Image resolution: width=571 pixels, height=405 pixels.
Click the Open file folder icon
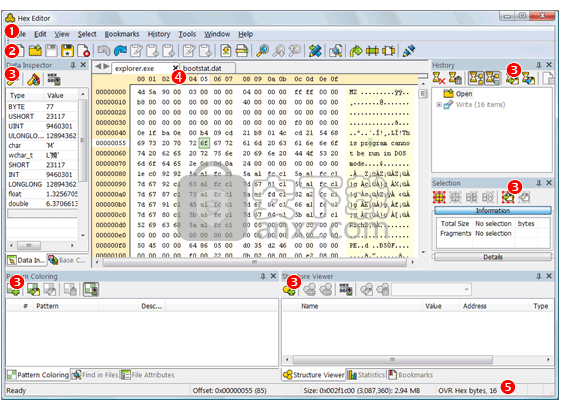[35, 51]
